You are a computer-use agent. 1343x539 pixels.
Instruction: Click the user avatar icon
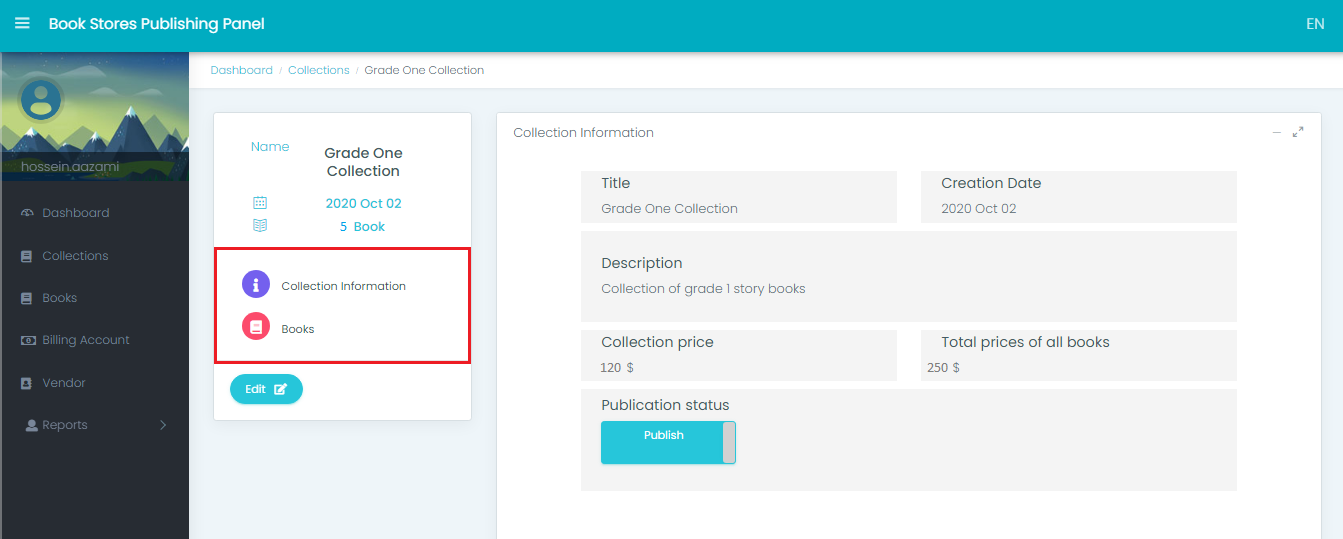coord(41,99)
